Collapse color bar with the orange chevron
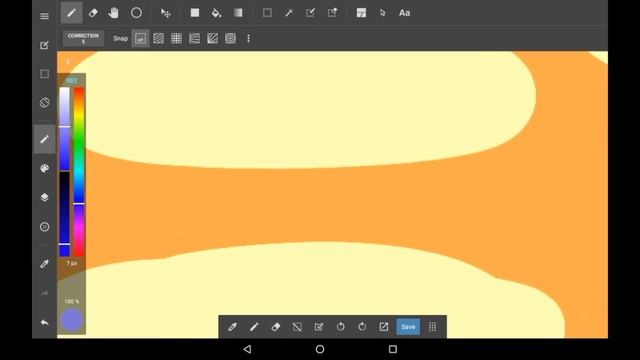Image resolution: width=640 pixels, height=360 pixels. click(x=68, y=62)
